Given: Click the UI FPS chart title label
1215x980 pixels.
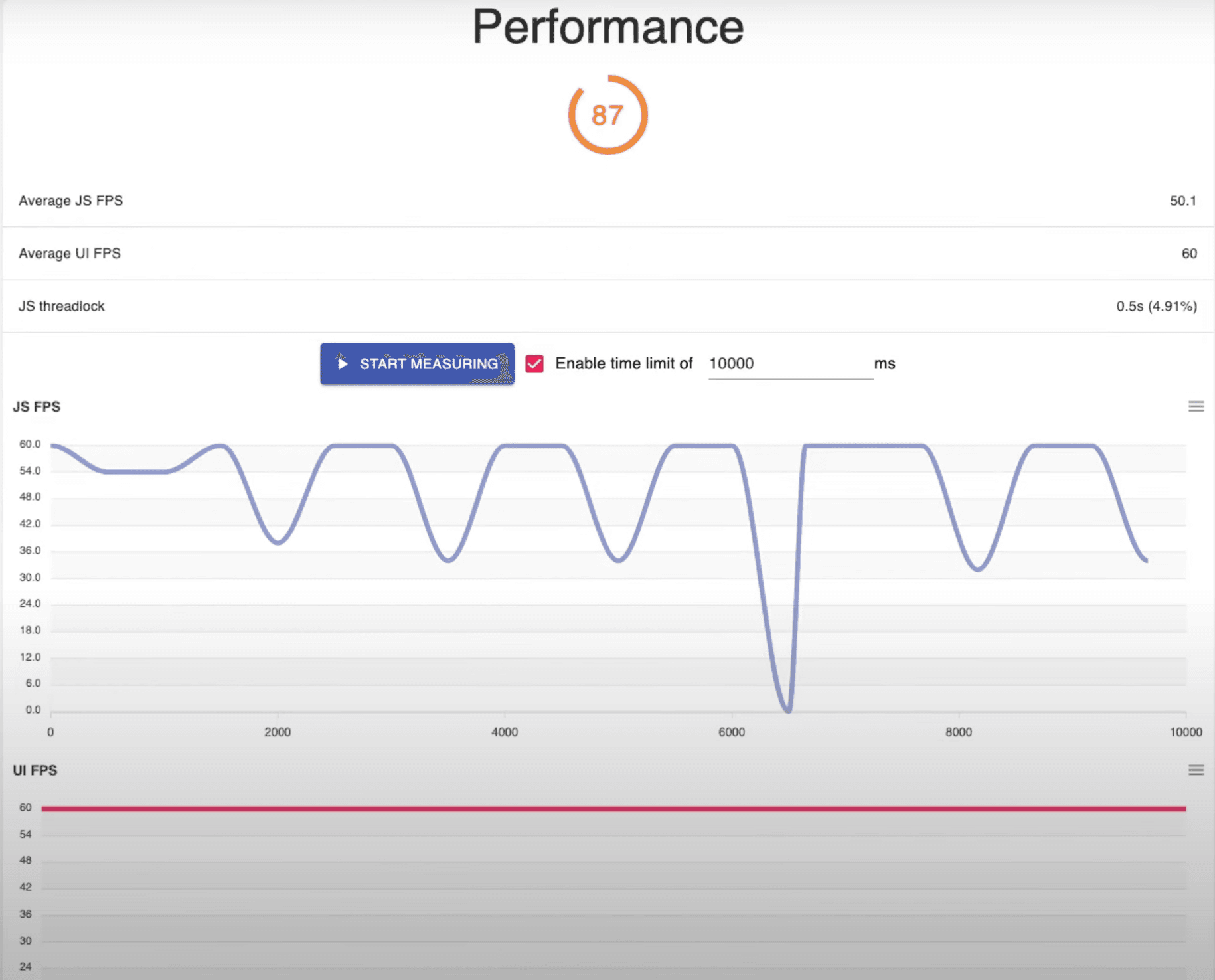Looking at the screenshot, I should [35, 770].
